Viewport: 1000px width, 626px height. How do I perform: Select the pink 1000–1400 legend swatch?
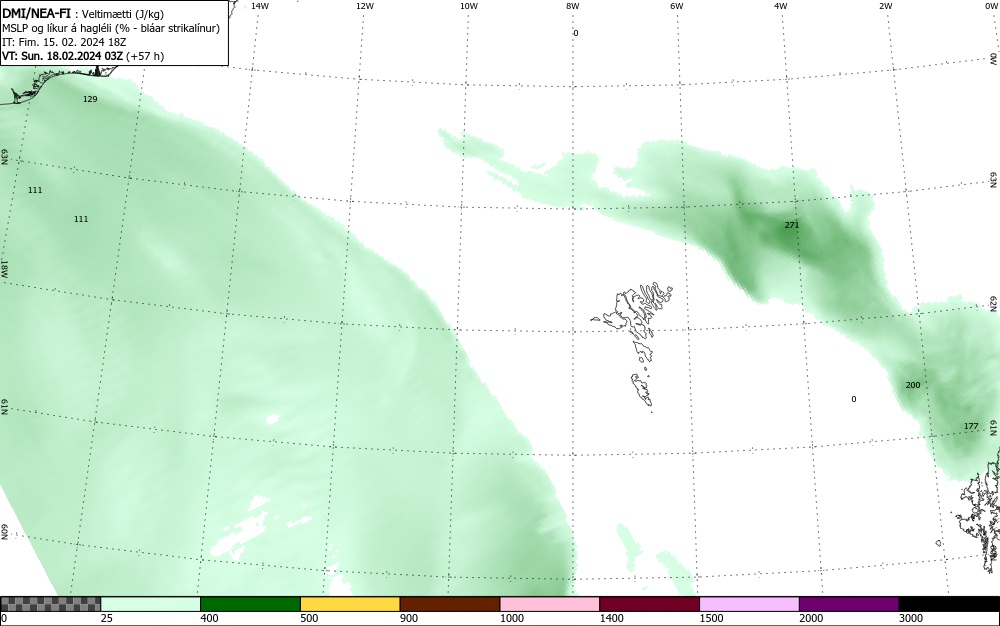[550, 604]
